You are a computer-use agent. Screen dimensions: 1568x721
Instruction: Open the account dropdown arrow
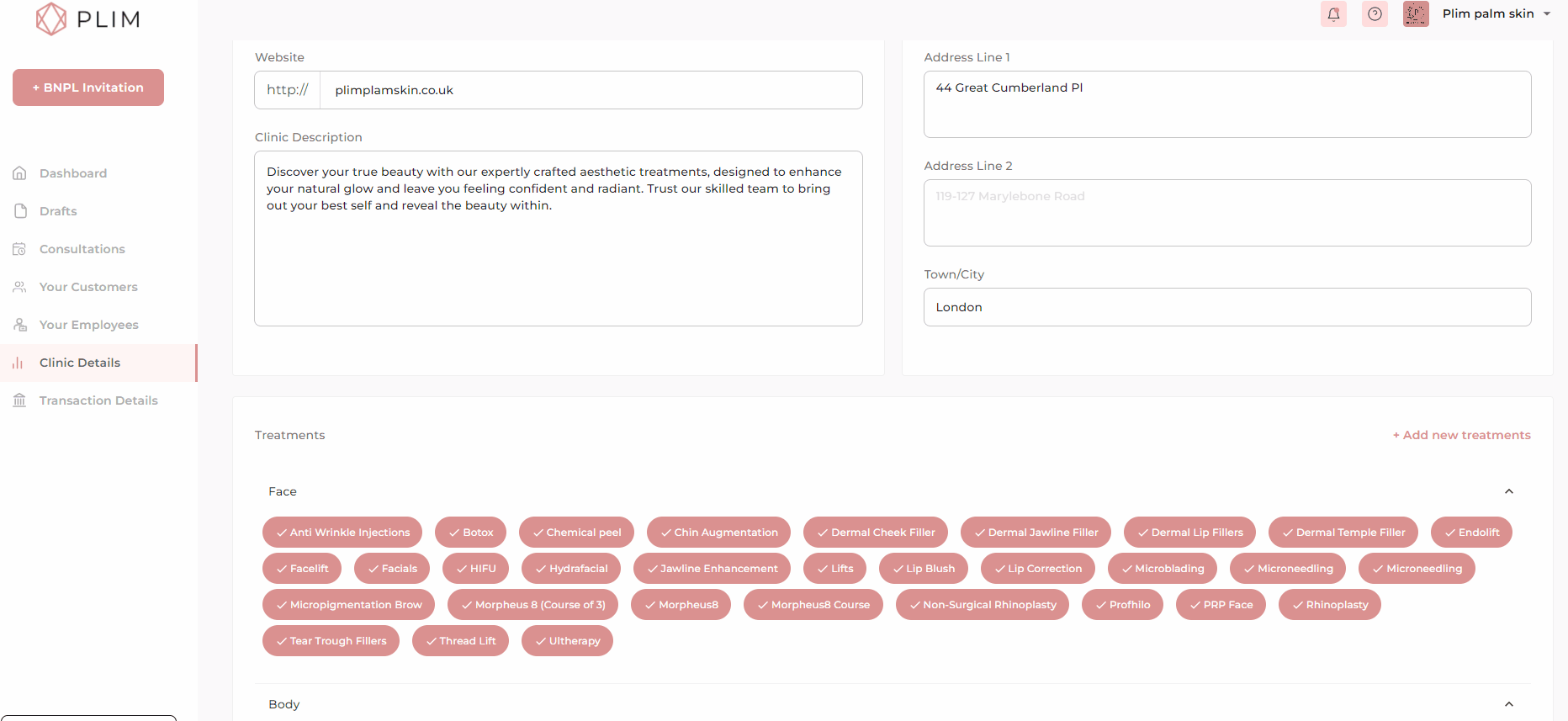click(1547, 14)
